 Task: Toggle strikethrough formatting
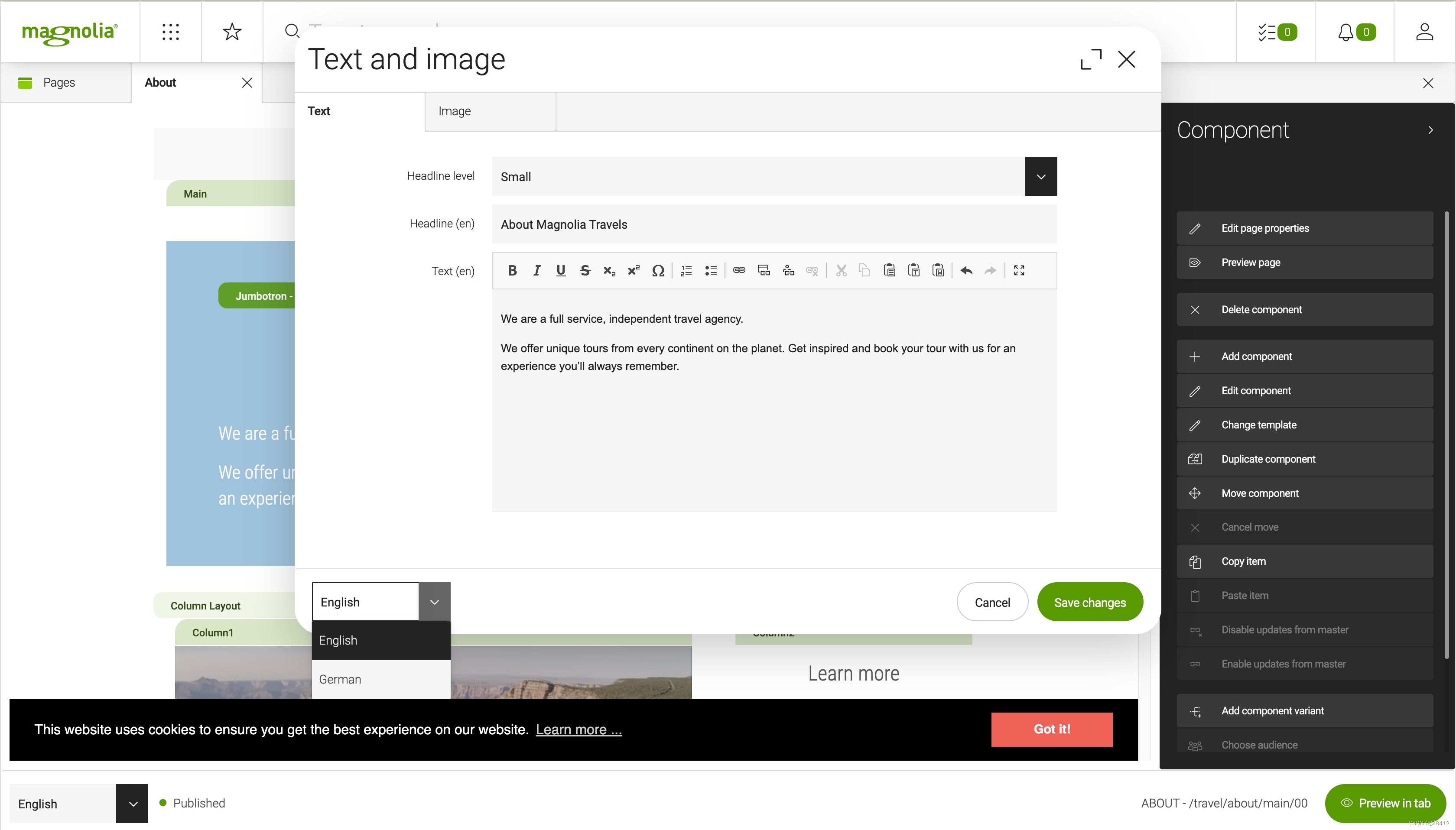[x=585, y=271]
